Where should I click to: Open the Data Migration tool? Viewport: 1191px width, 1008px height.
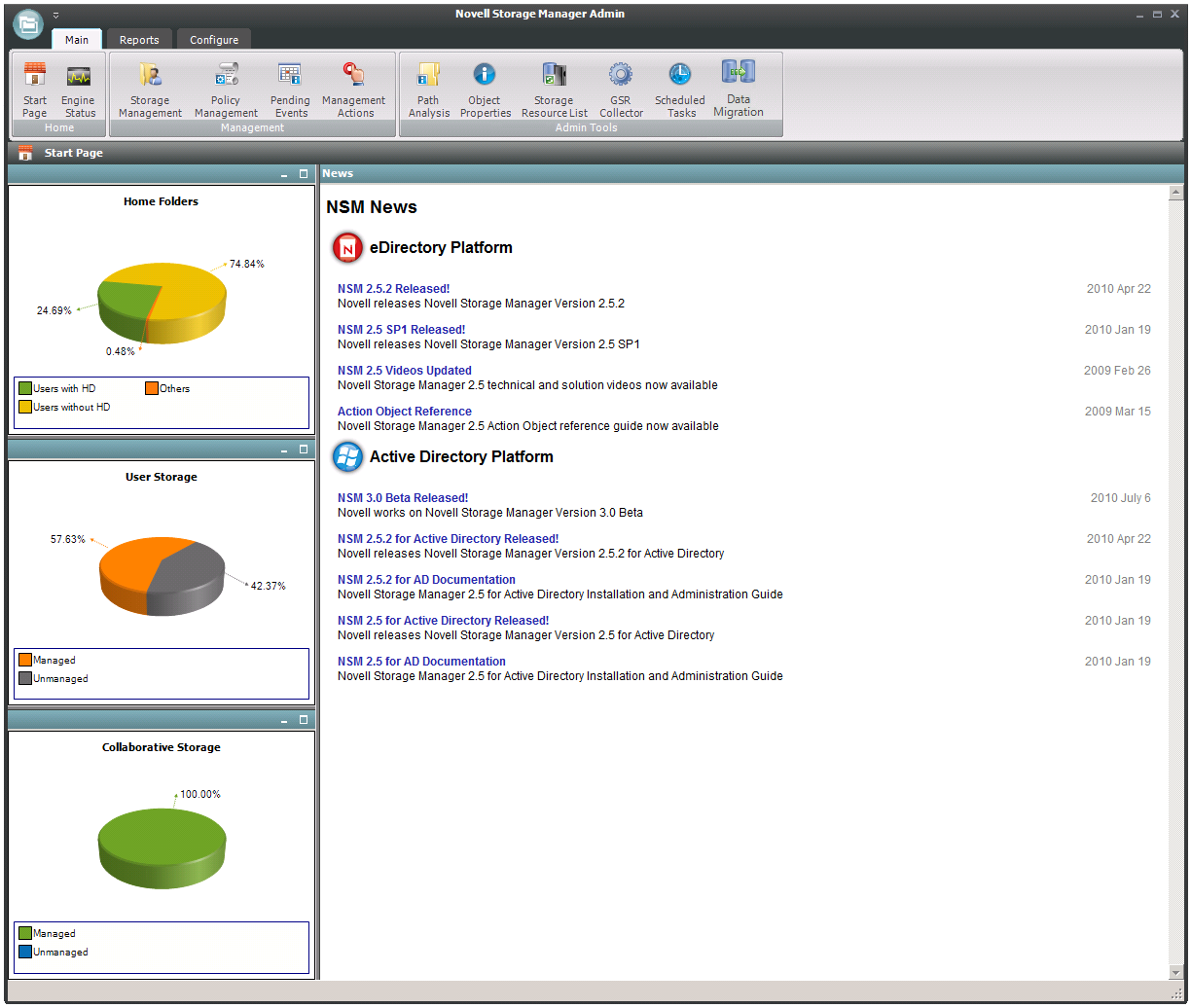(739, 89)
